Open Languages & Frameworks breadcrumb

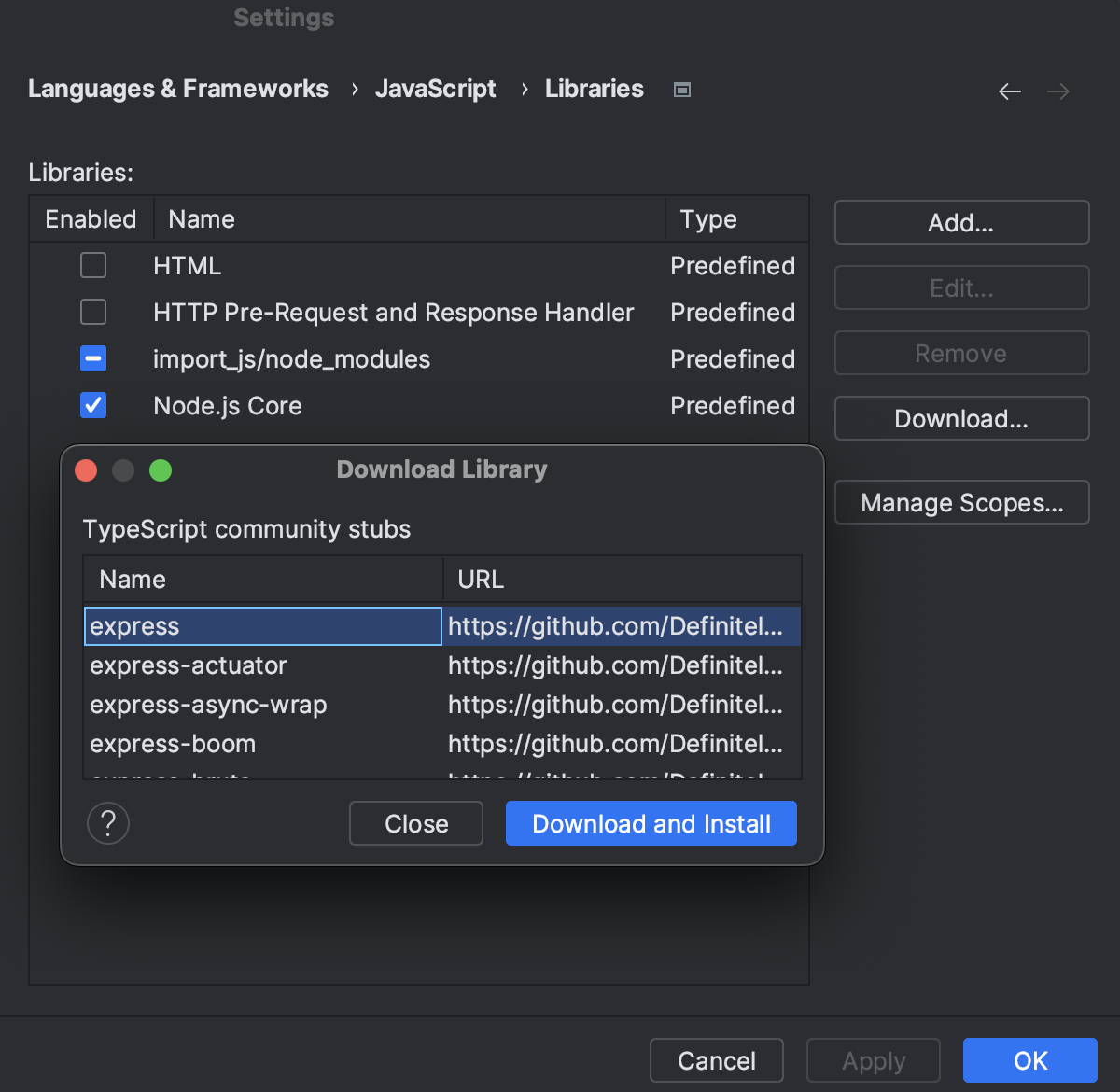tap(177, 89)
